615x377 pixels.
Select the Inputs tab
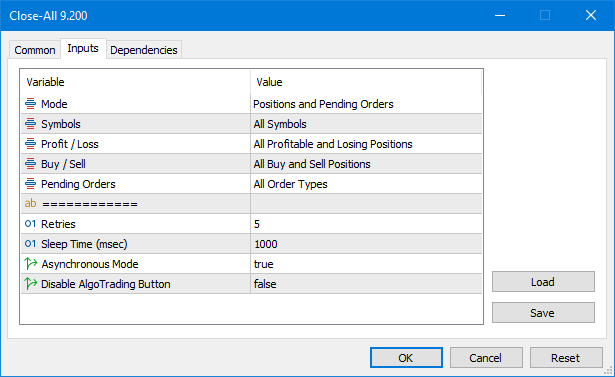point(83,48)
